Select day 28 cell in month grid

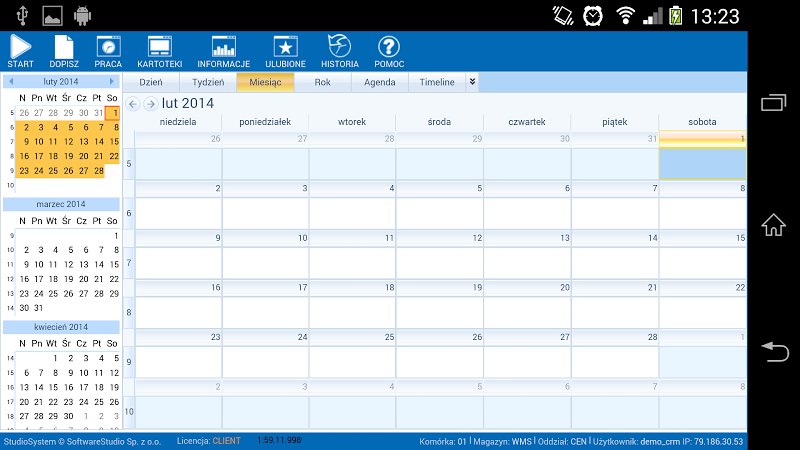pyautogui.click(x=615, y=354)
